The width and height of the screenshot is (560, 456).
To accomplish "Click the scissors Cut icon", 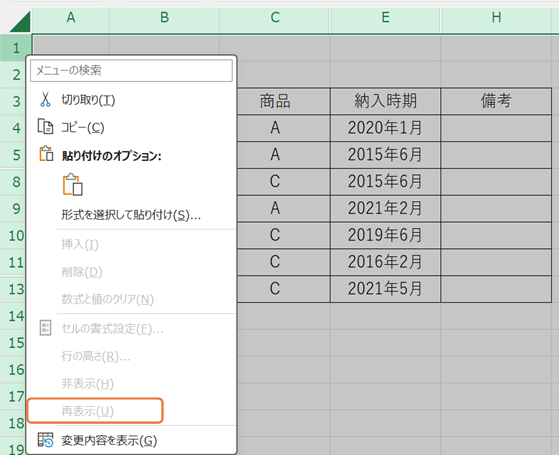I will 45,100.
